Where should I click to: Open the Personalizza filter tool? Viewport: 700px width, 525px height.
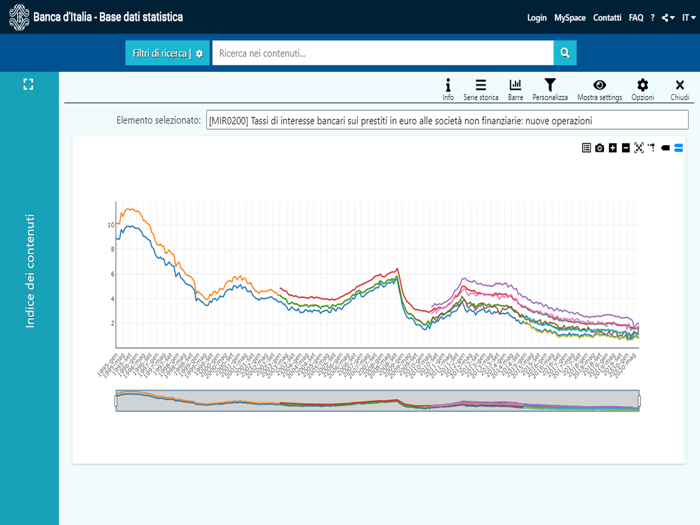550,89
